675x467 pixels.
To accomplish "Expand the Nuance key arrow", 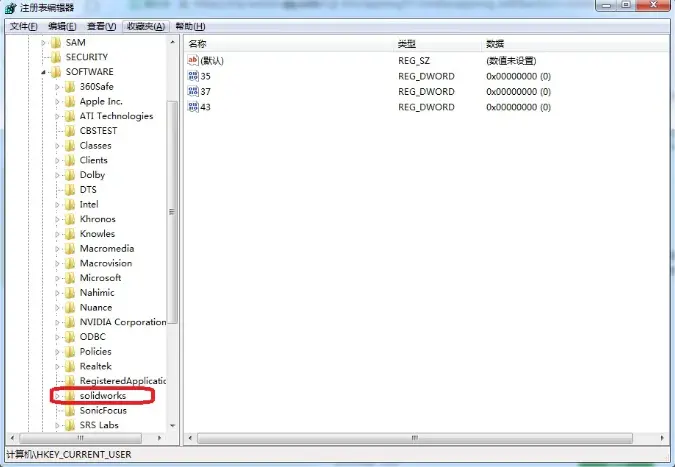I will pos(57,308).
